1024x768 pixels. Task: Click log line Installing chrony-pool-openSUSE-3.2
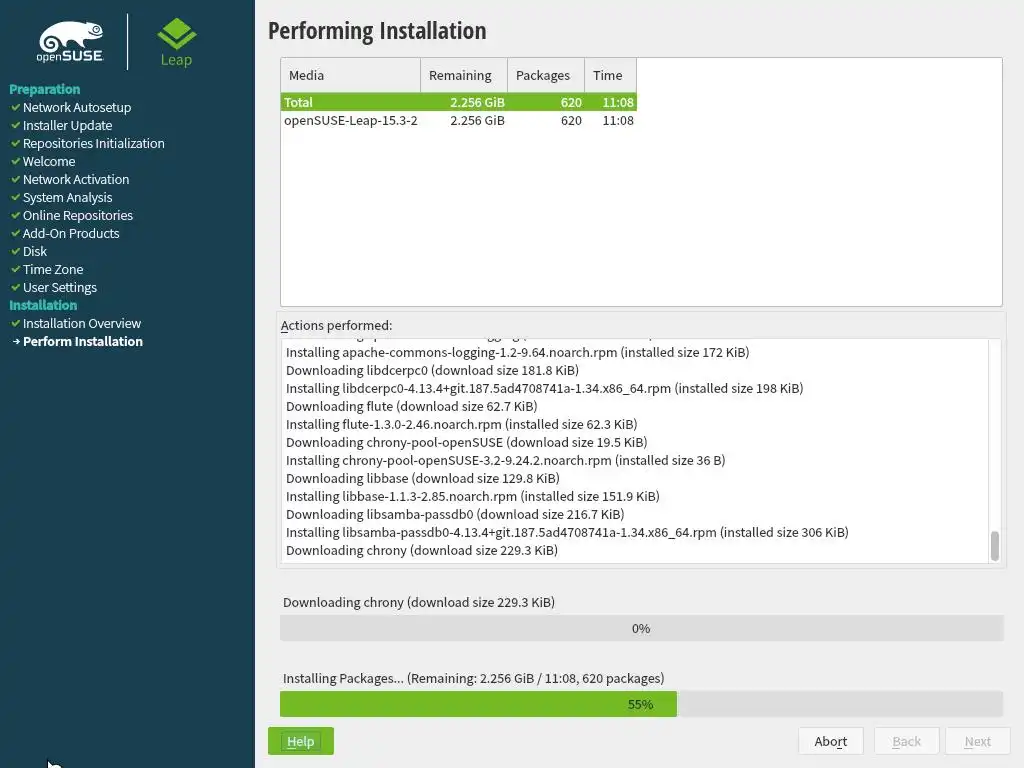[505, 460]
